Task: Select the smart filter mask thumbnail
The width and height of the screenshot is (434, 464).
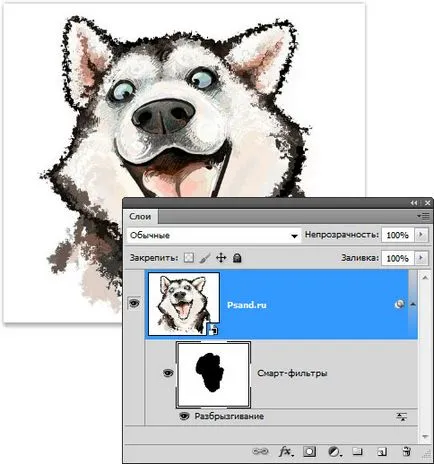Action: pyautogui.click(x=213, y=374)
